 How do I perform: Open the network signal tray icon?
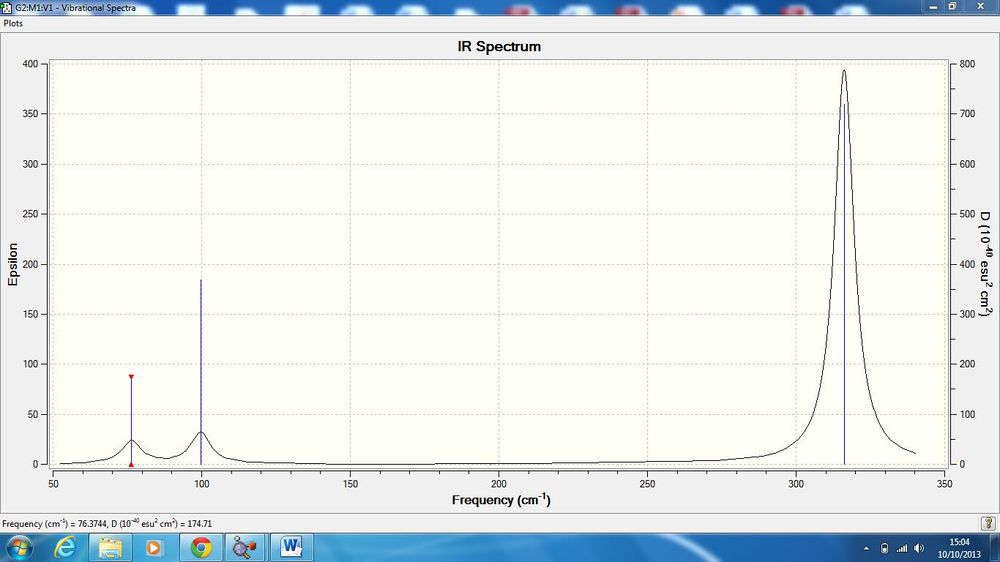[x=901, y=548]
